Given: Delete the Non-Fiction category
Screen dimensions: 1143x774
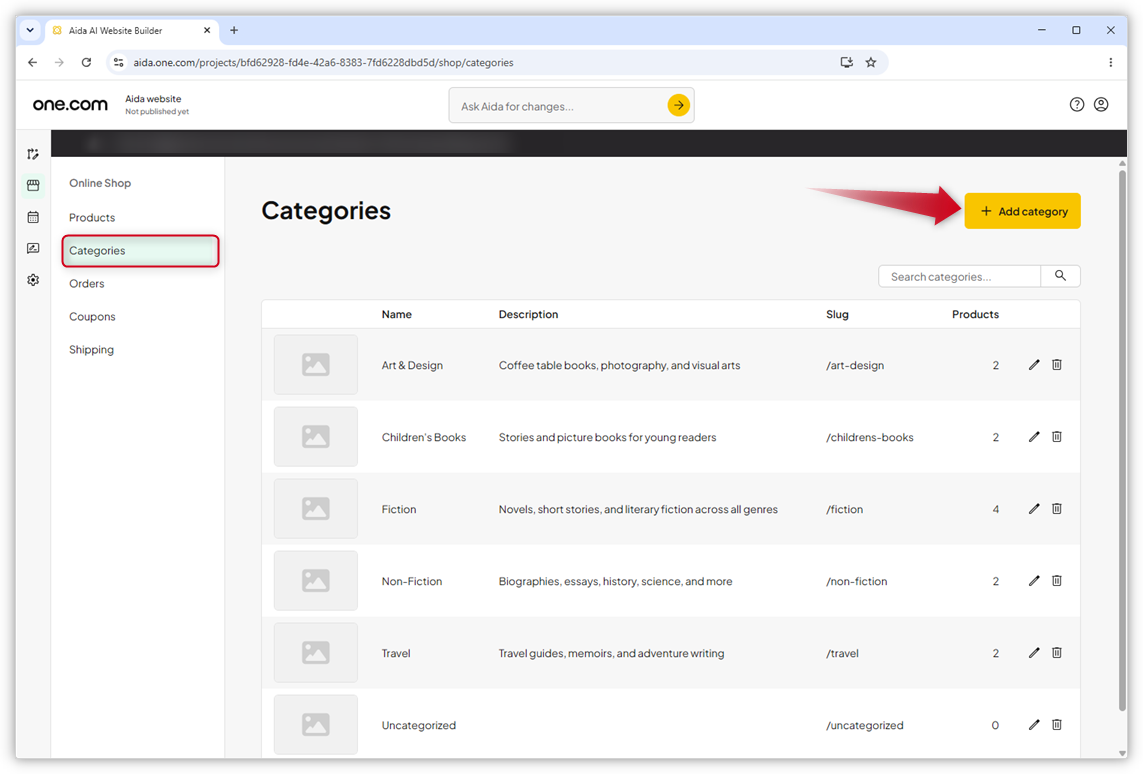Looking at the screenshot, I should click(x=1056, y=581).
